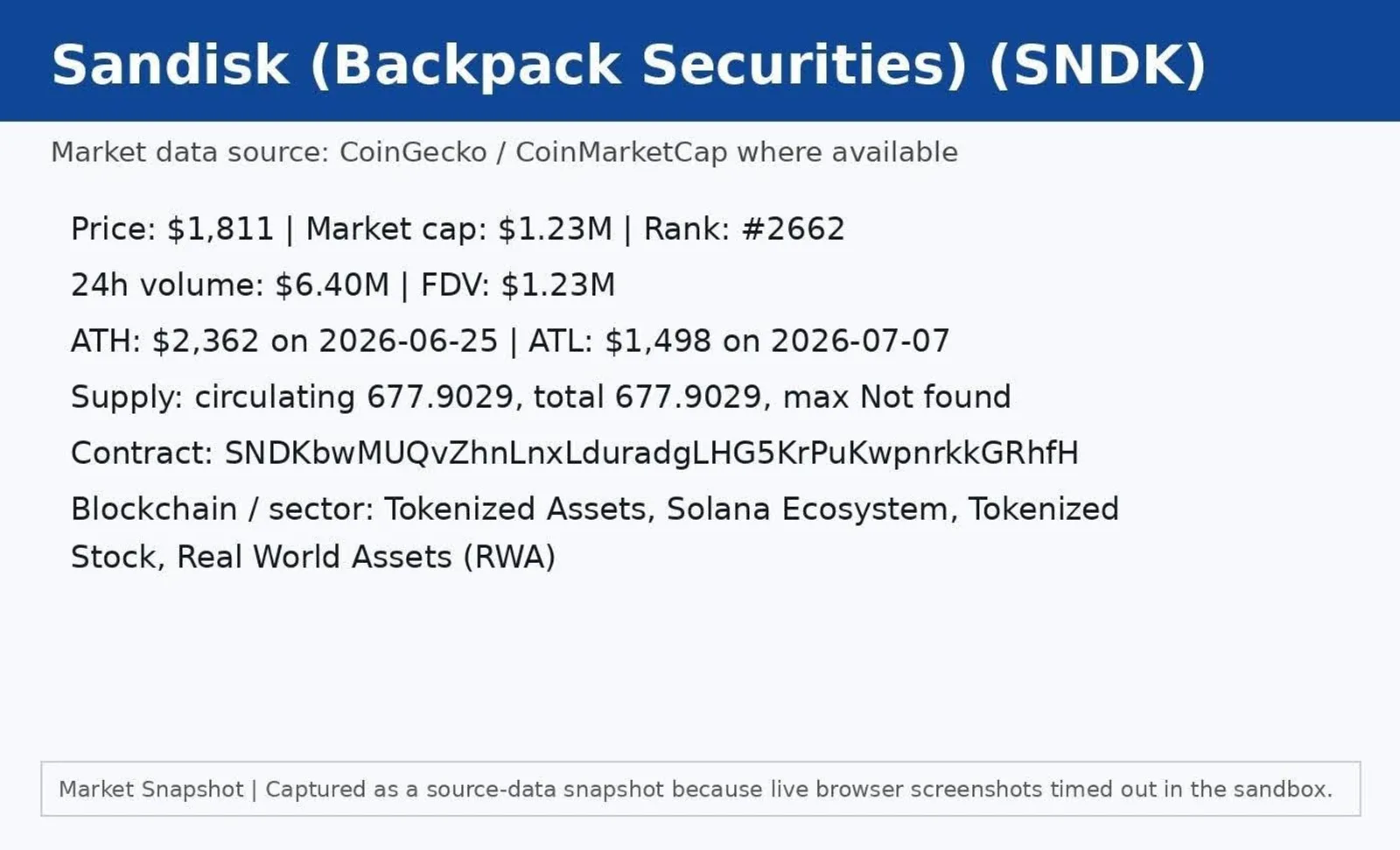Select the CoinMarketCap source name
The width and height of the screenshot is (1400, 850).
point(621,152)
